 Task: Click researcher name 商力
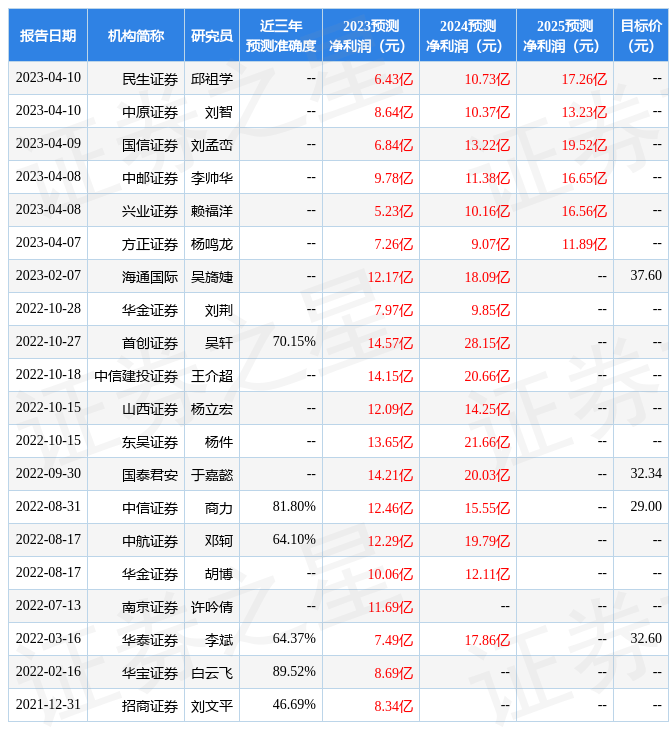[219, 508]
